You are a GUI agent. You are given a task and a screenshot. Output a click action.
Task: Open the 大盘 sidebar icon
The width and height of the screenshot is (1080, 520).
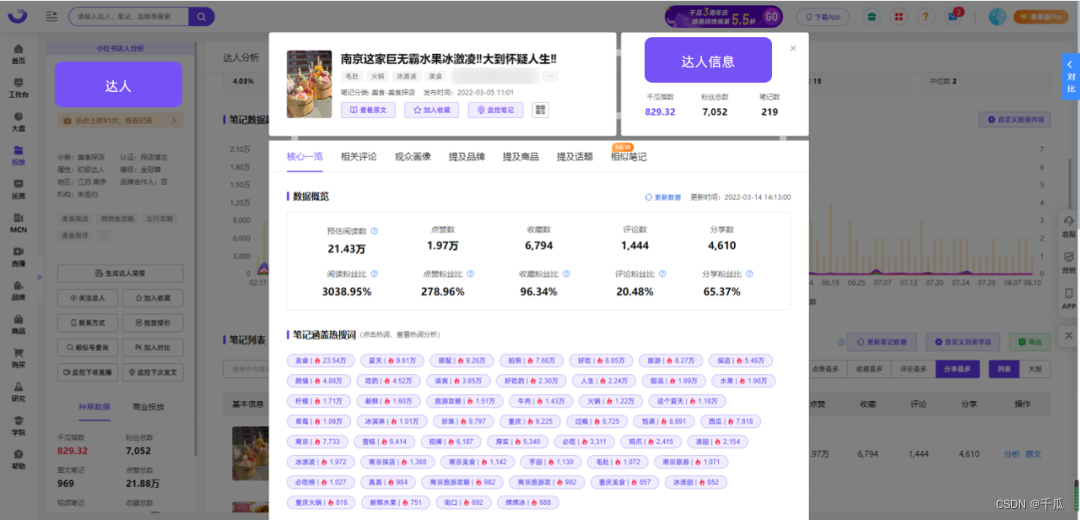pyautogui.click(x=19, y=121)
